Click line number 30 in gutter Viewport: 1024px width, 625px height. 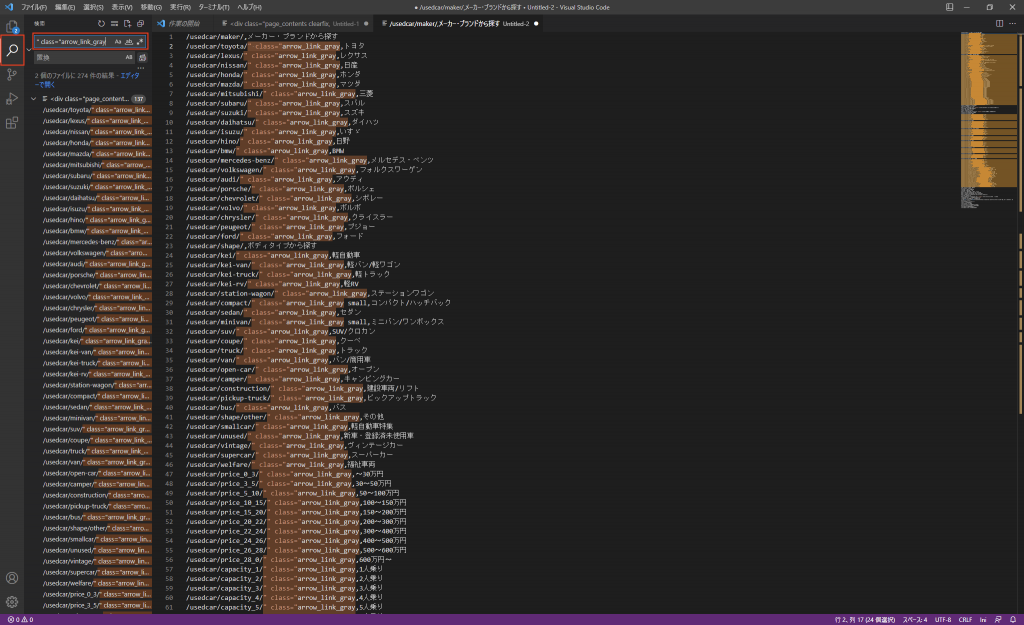pyautogui.click(x=169, y=312)
